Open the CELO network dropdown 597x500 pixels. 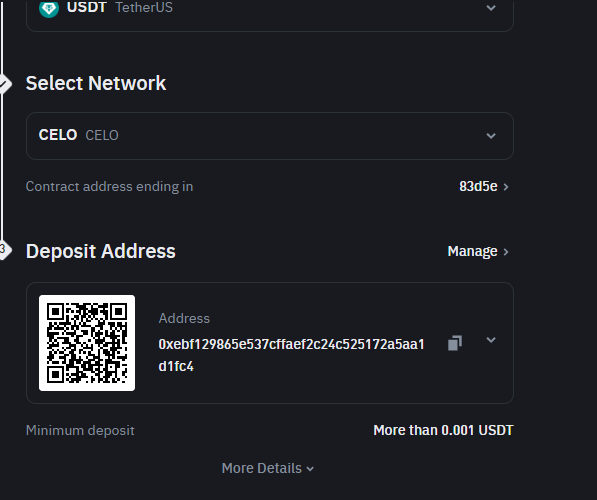(x=270, y=136)
